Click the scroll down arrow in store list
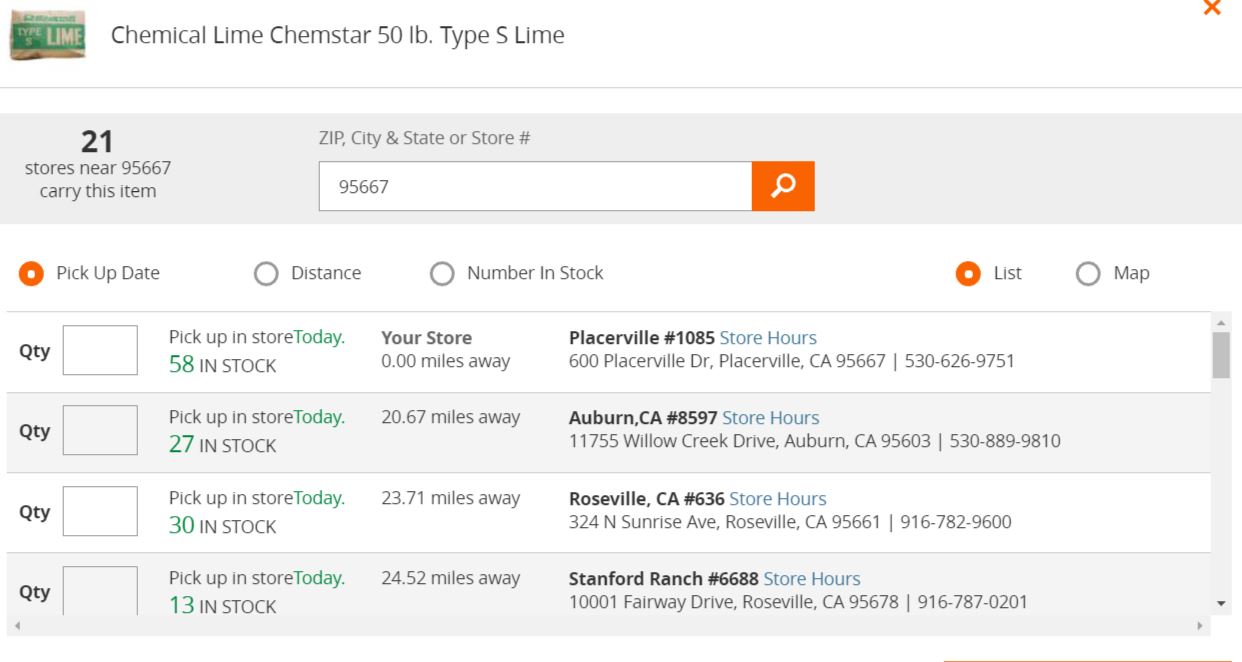Image resolution: width=1242 pixels, height=662 pixels. click(1221, 603)
